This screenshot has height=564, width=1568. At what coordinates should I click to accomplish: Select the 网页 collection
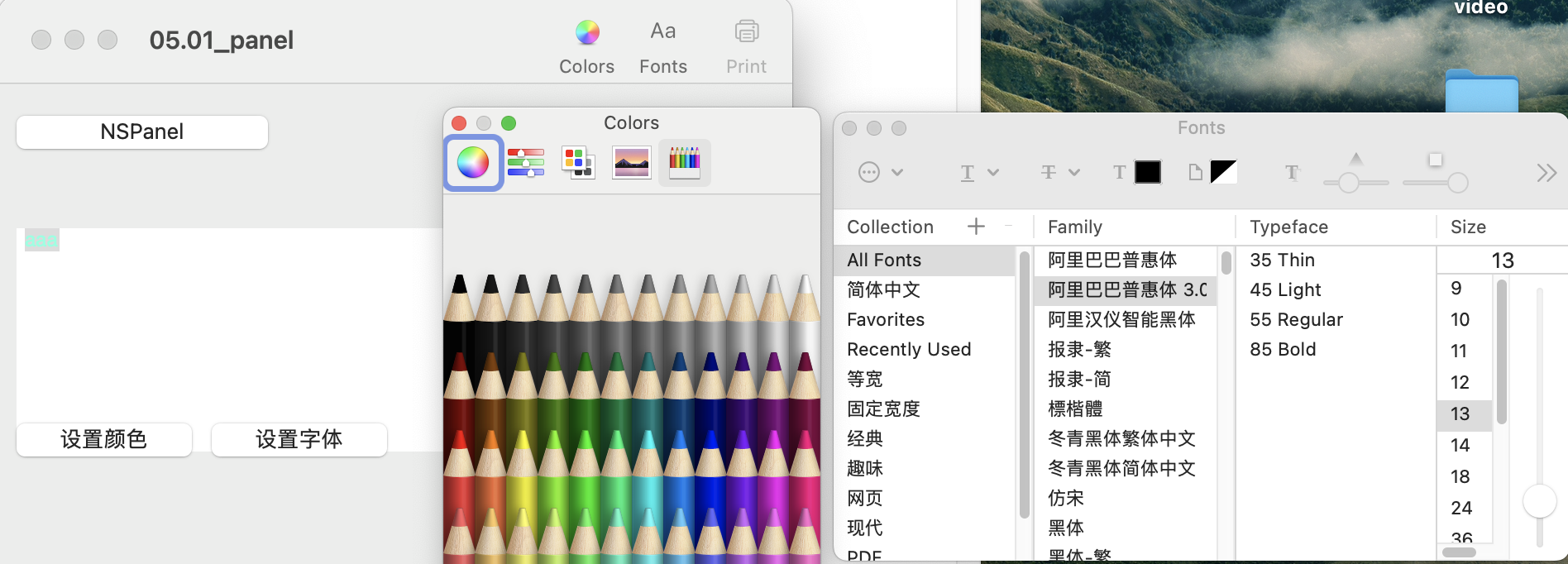tap(925, 499)
